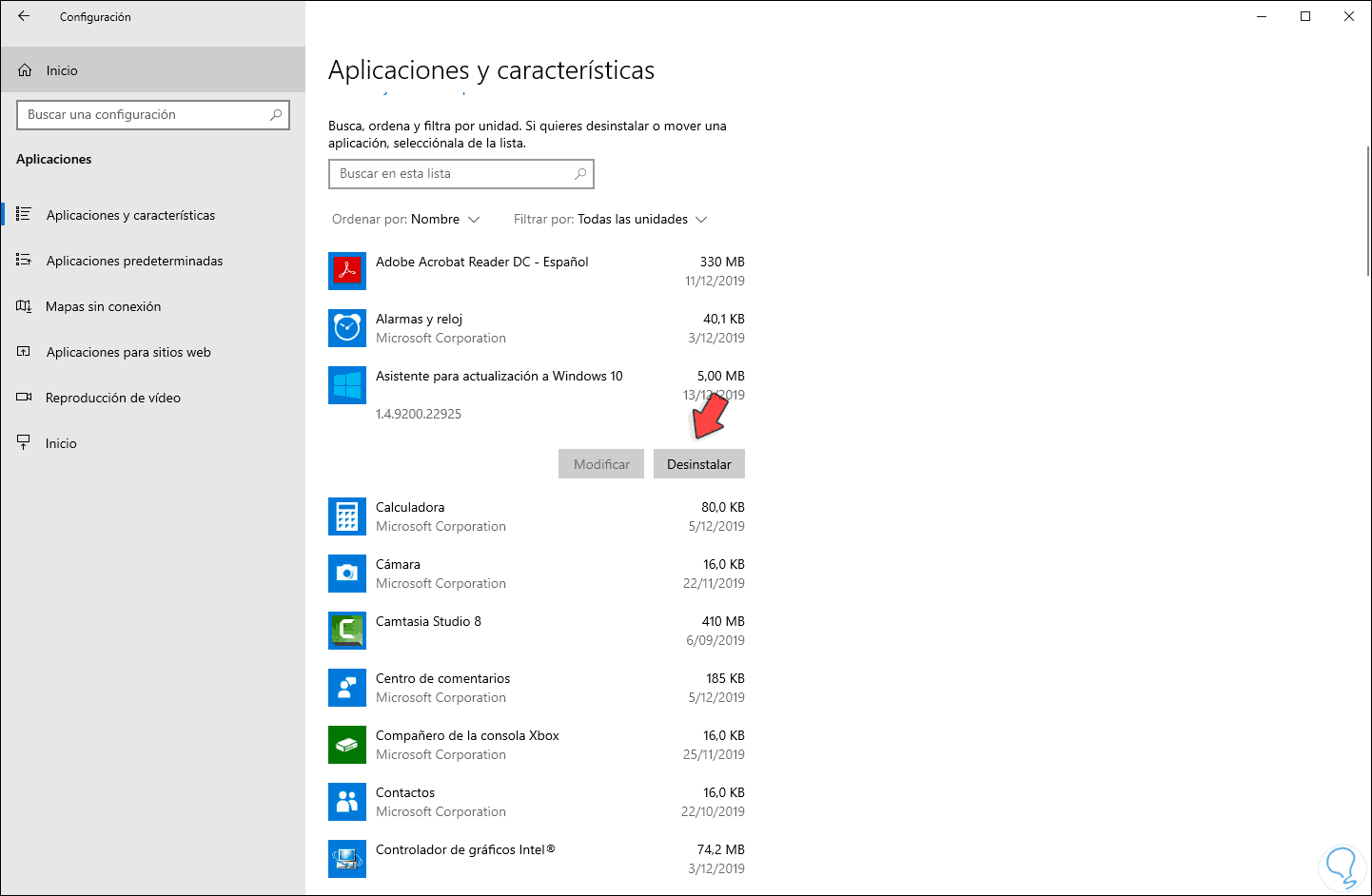Click the 'Aplicaciones y características' list icon
Image resolution: width=1372 pixels, height=896 pixels.
pyautogui.click(x=24, y=215)
